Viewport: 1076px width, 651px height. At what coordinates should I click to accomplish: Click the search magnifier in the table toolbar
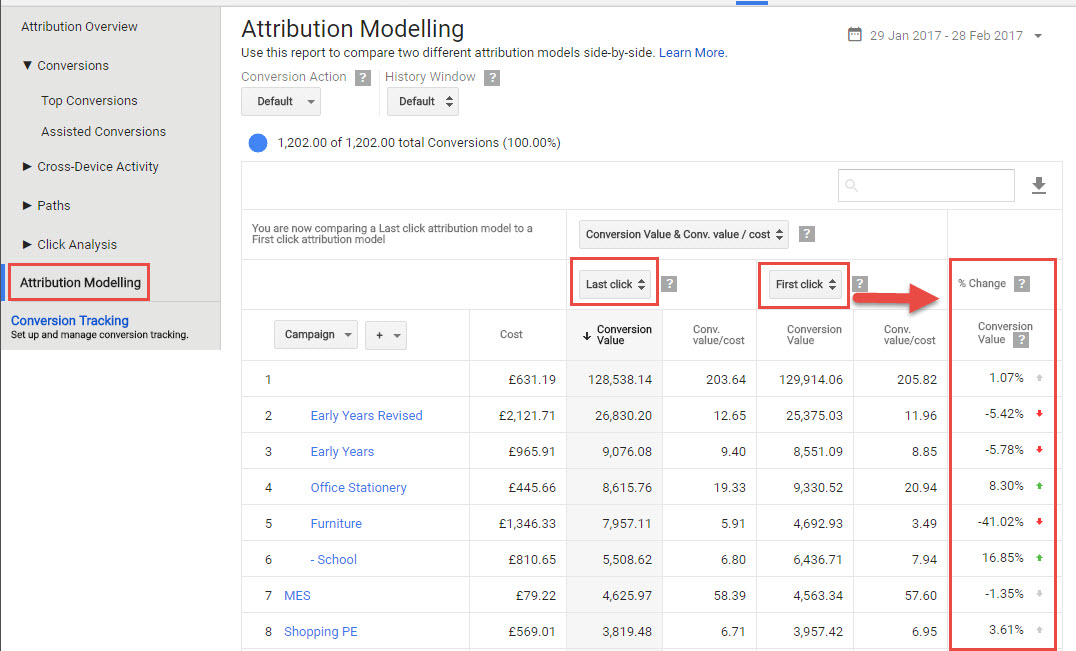tap(851, 185)
